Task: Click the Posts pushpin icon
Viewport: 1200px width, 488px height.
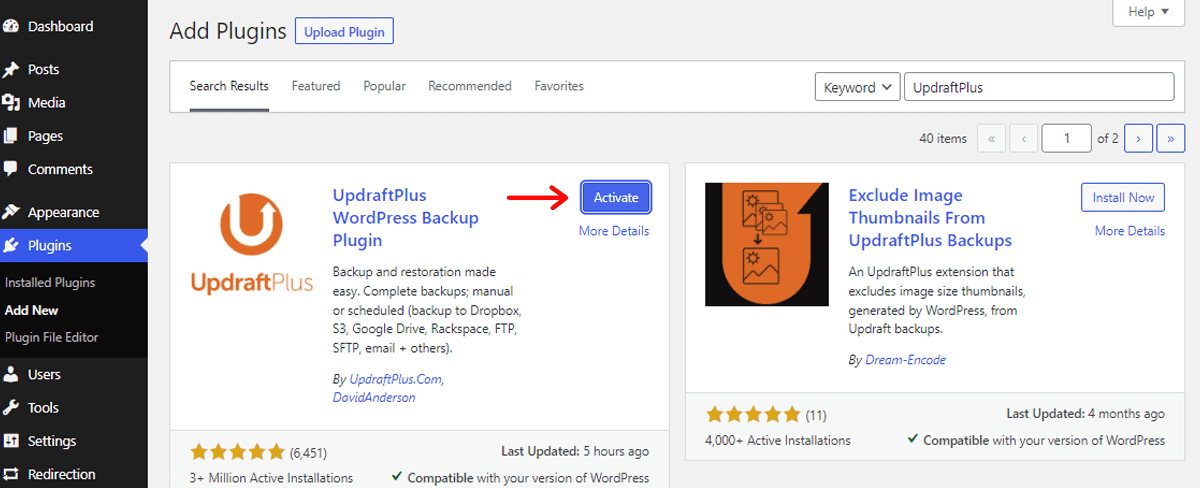Action: pos(11,70)
